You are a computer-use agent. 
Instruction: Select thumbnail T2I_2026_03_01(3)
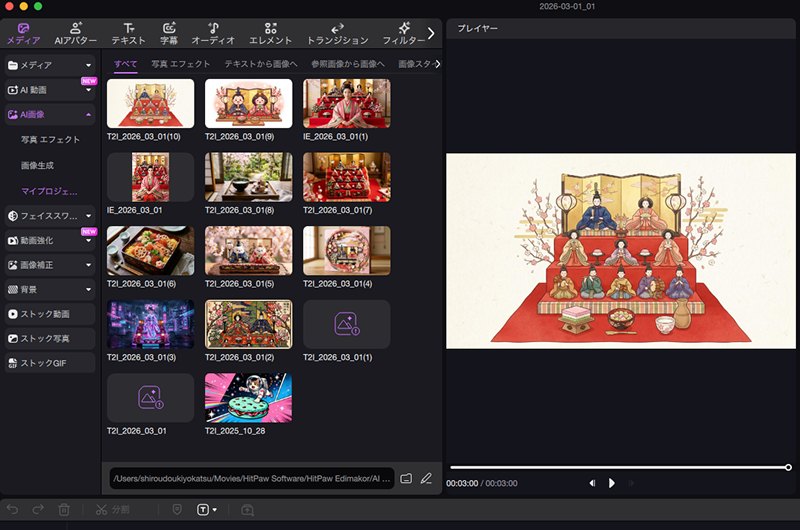pos(150,323)
